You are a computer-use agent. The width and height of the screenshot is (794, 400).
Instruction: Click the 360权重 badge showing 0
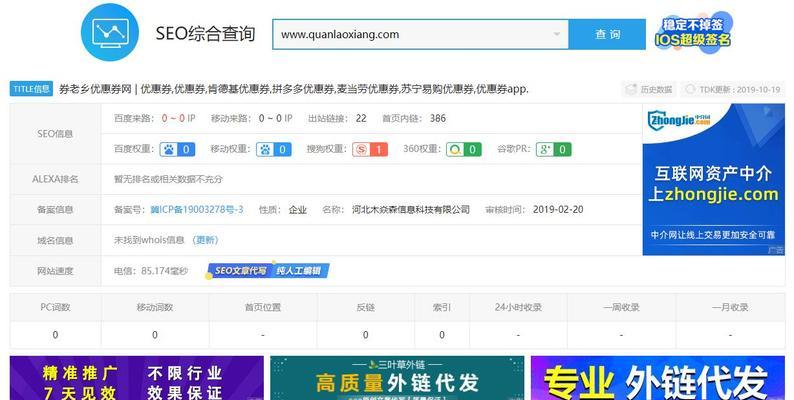464,149
